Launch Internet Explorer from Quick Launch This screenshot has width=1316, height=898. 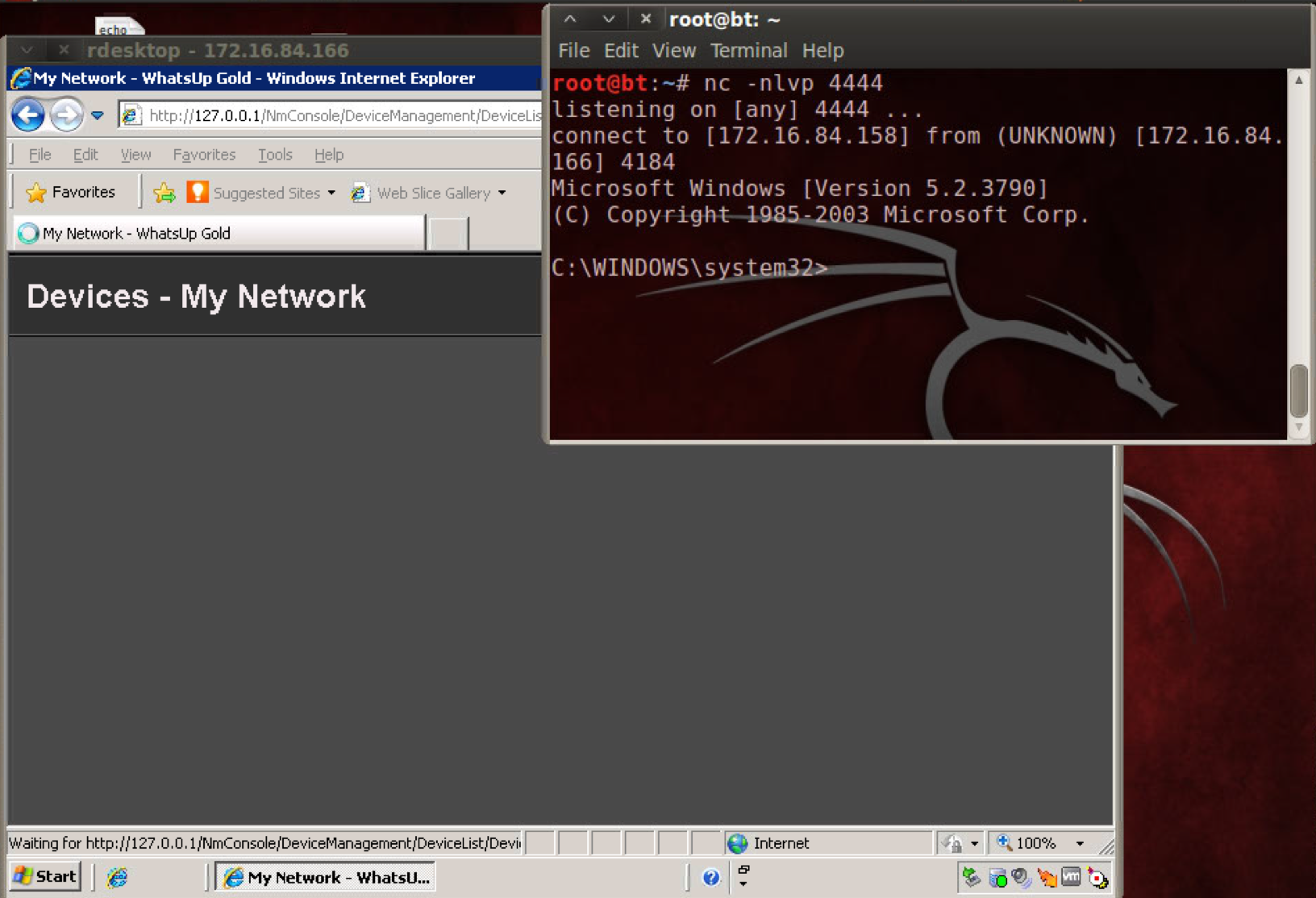(x=118, y=877)
